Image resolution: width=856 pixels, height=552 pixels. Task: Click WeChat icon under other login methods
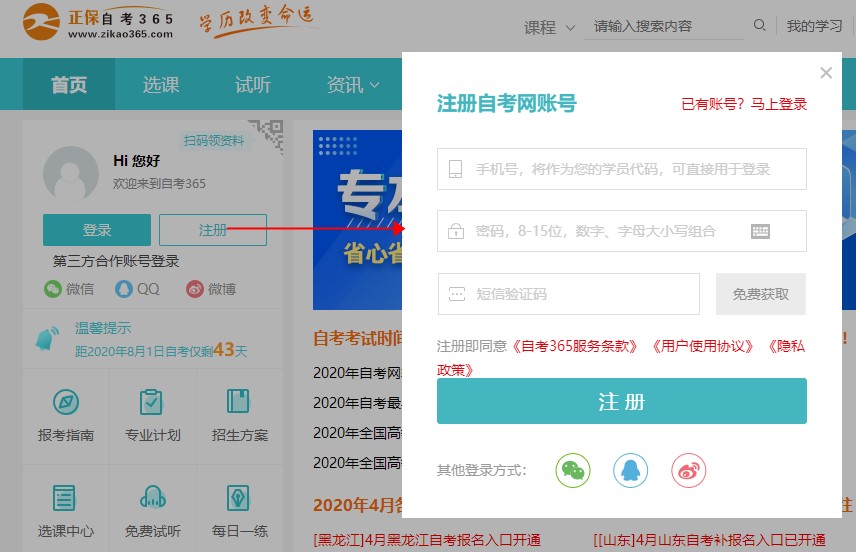click(573, 470)
